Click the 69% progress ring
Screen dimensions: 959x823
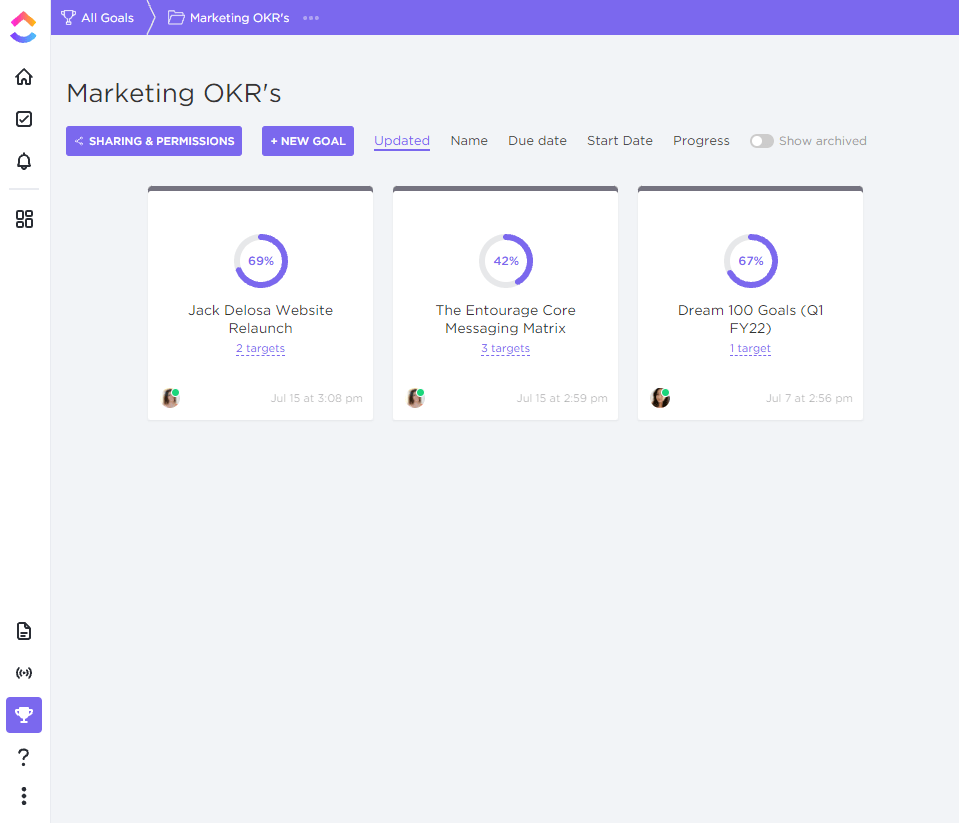(x=261, y=261)
